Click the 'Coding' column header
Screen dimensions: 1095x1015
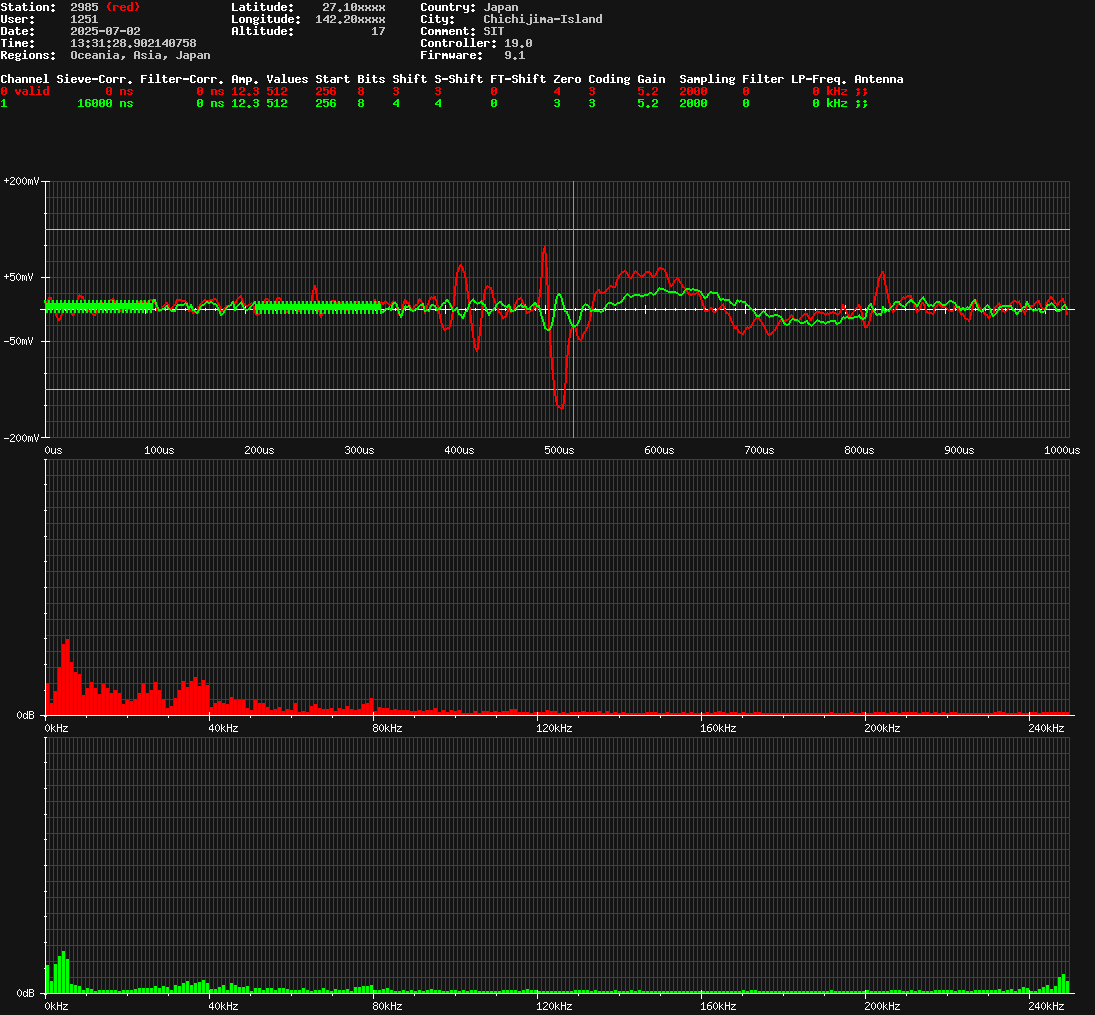pos(609,79)
